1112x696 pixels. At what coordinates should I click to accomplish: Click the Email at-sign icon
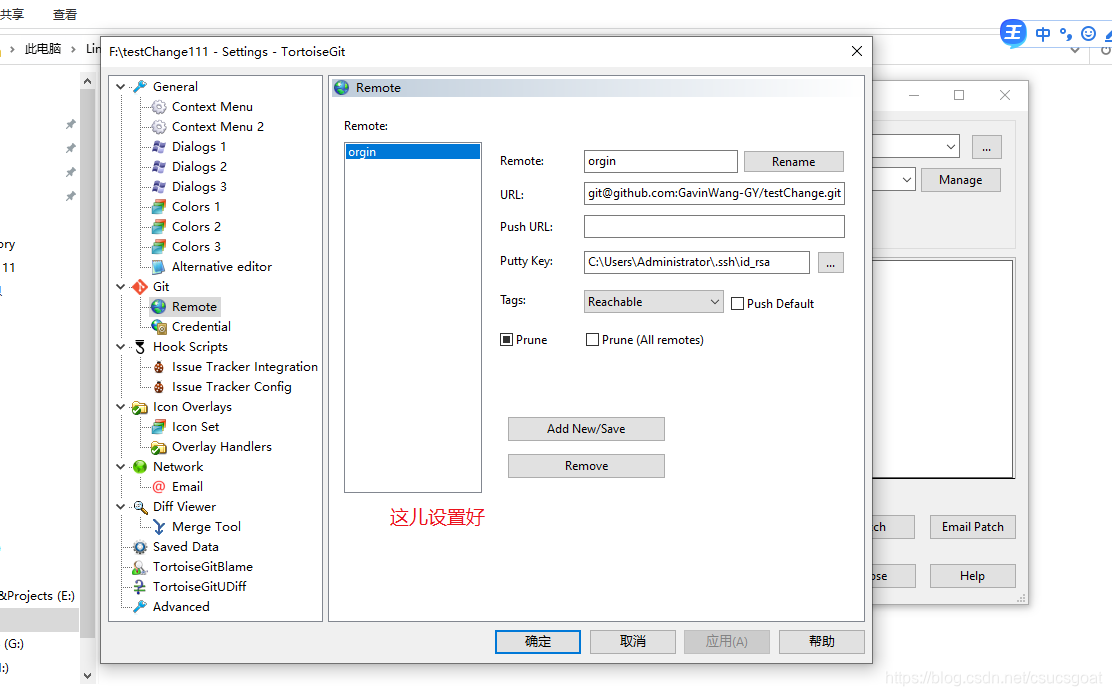click(159, 487)
